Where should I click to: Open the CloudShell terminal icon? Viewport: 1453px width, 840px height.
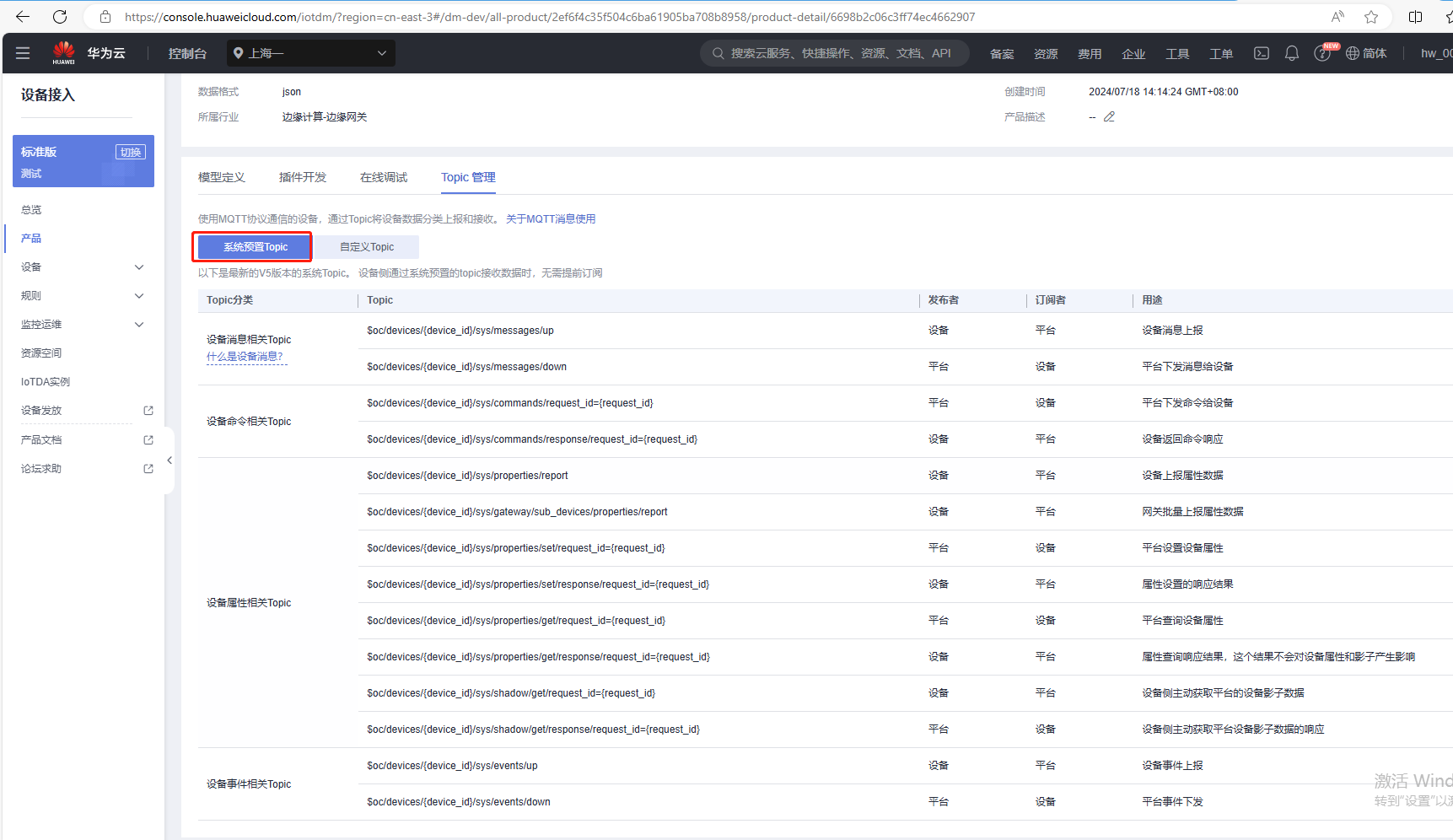pos(1261,53)
